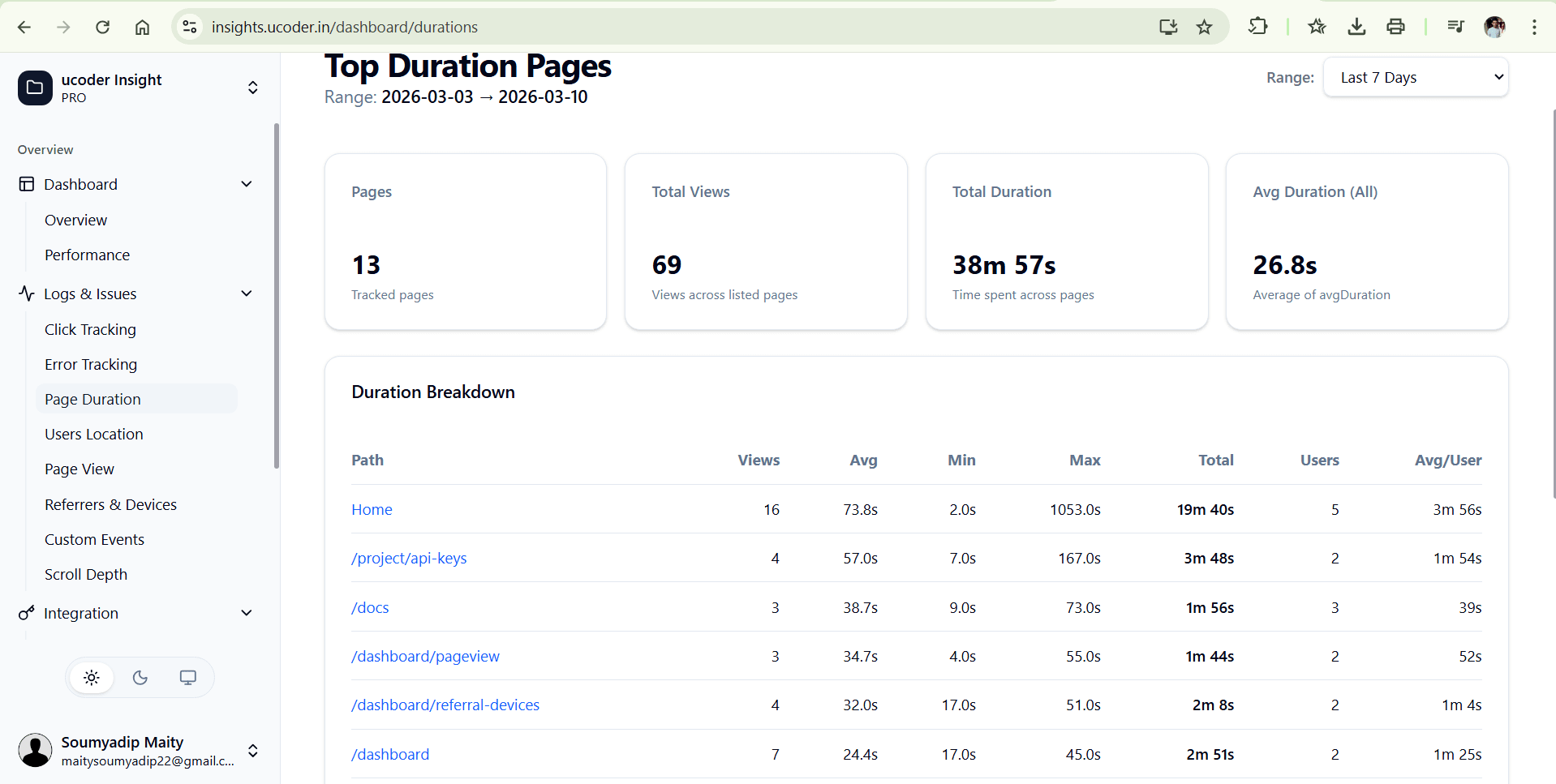1556x784 pixels.
Task: Click the ucoder Insight folder logo
Action: point(35,88)
